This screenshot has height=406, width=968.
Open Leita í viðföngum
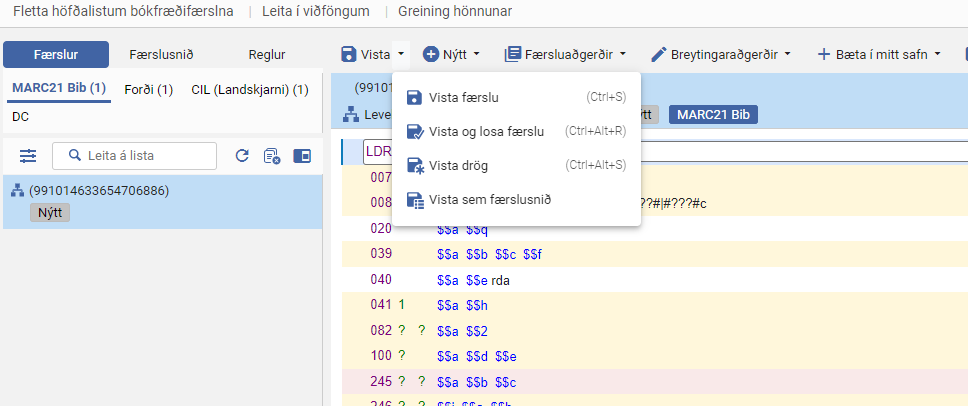(316, 11)
